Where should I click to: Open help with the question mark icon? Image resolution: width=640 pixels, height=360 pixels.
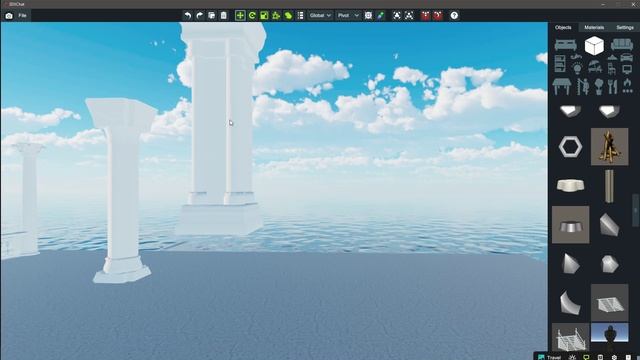click(454, 16)
